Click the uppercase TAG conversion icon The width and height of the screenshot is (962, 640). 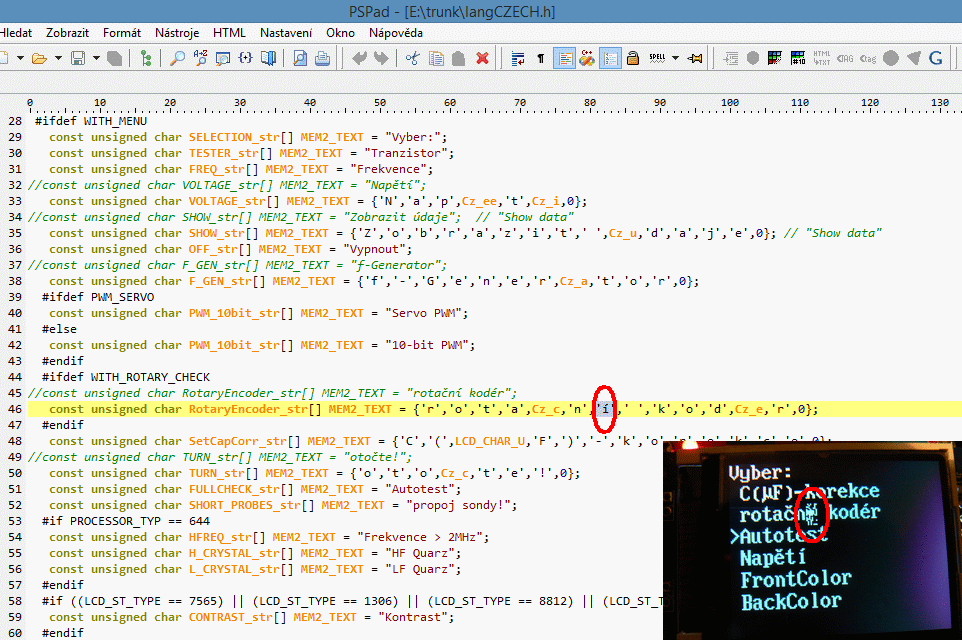[x=845, y=58]
